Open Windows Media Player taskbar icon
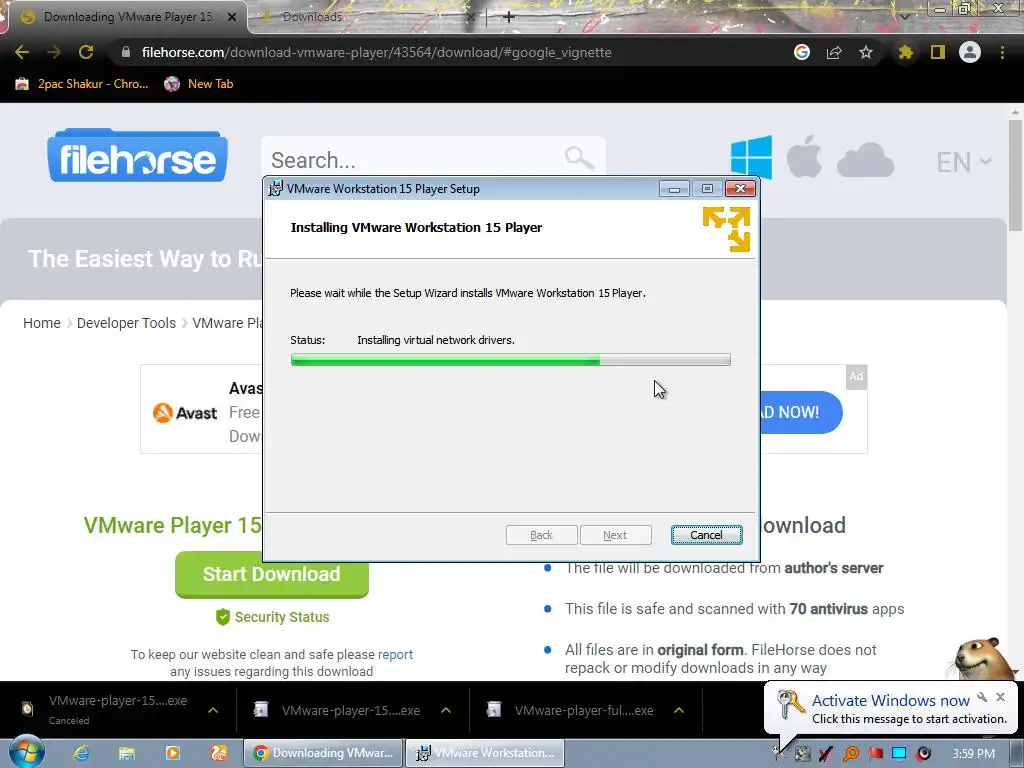 pos(172,753)
